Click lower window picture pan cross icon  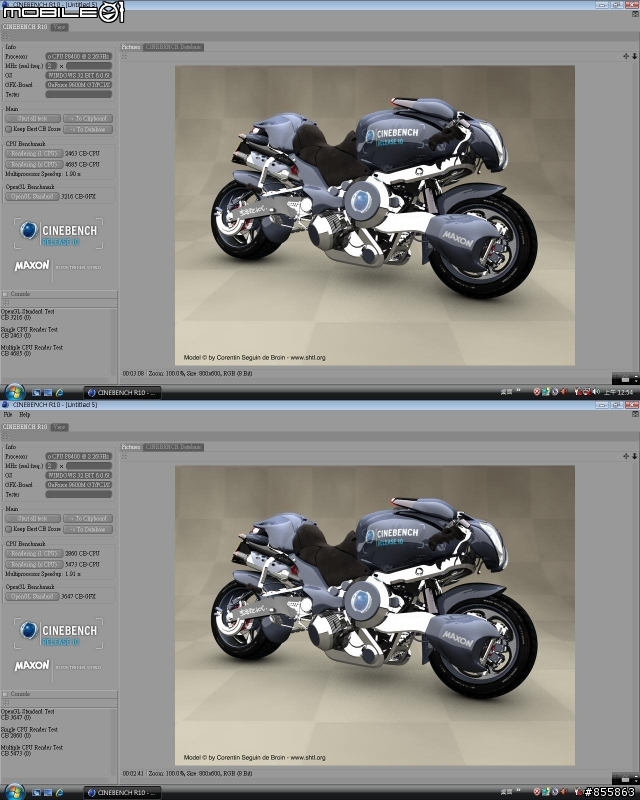(626, 456)
